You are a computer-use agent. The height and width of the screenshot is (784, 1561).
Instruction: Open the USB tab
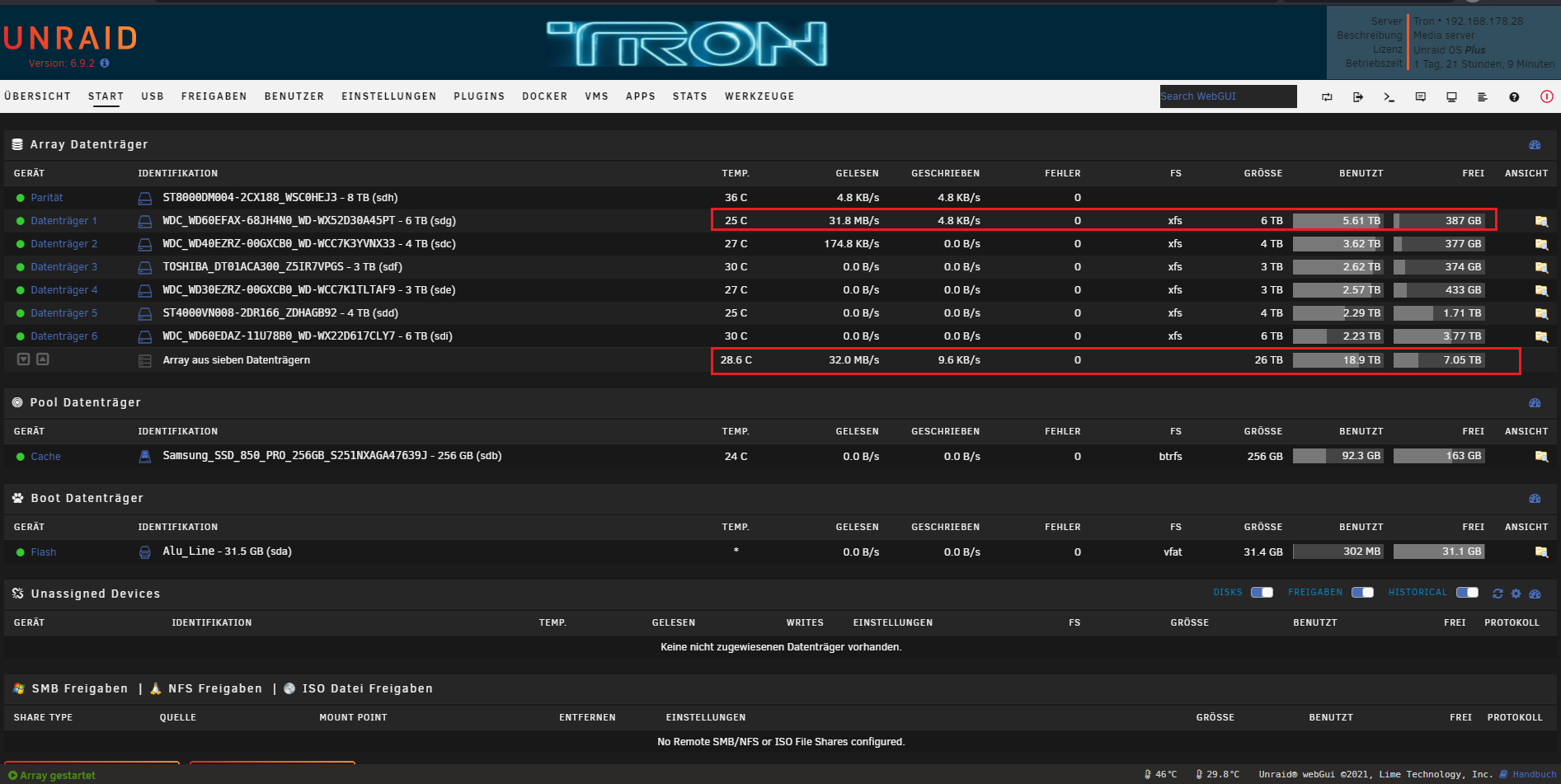tap(153, 96)
